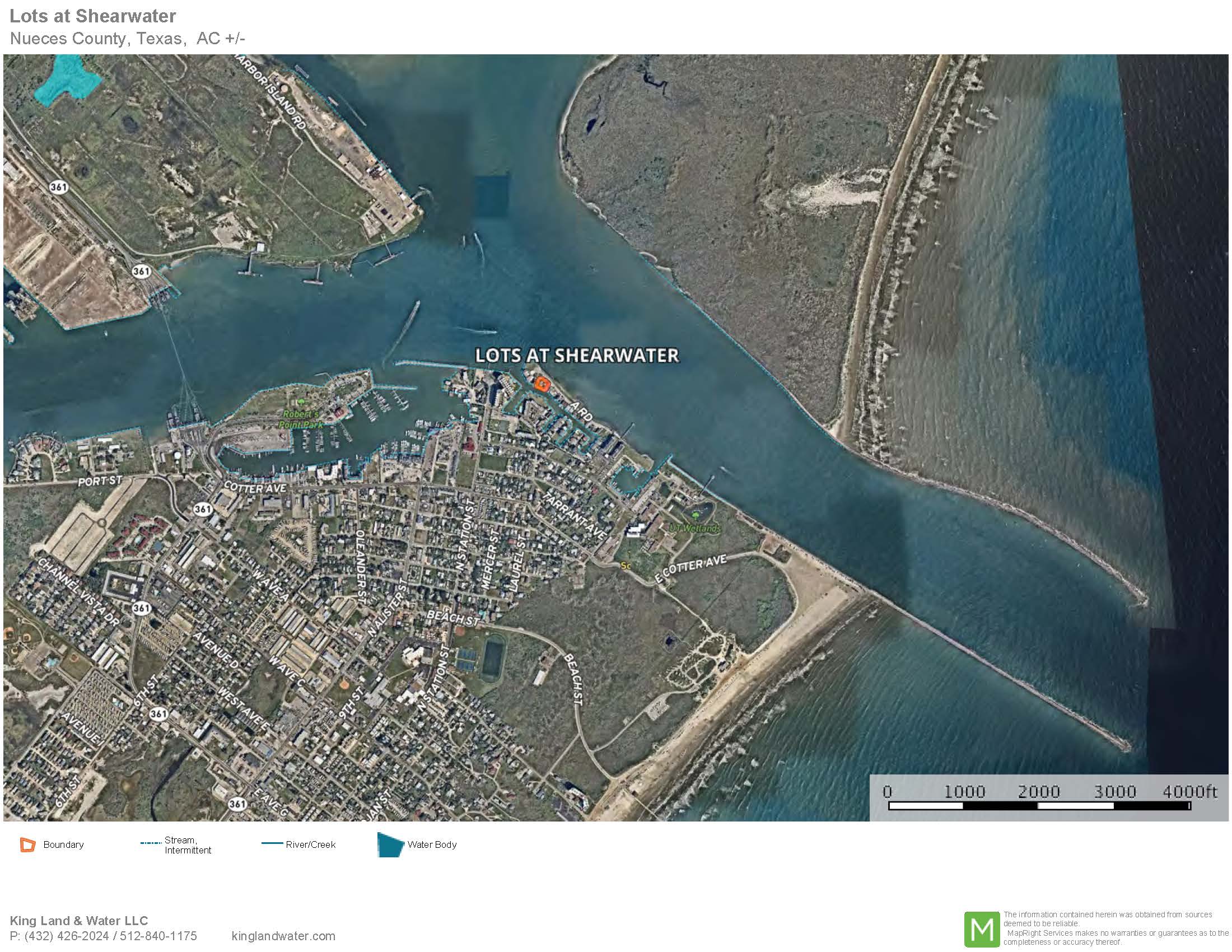This screenshot has width=1232, height=952.
Task: Click the map scale bar
Action: click(x=1039, y=805)
